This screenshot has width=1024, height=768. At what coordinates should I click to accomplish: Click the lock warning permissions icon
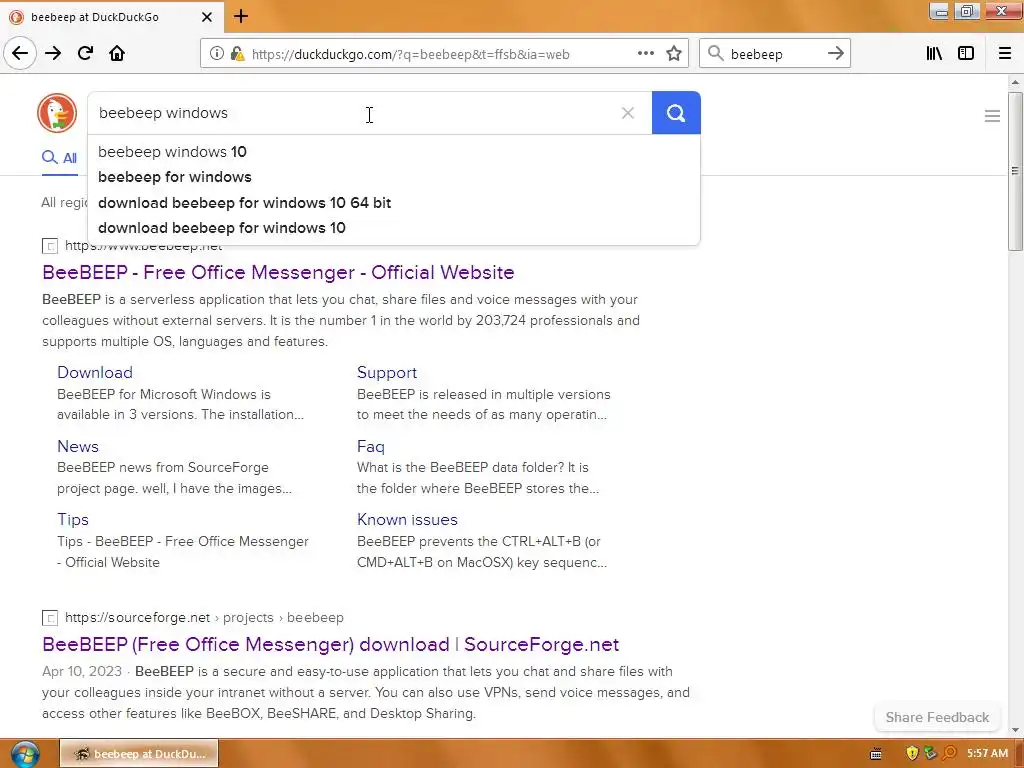(x=237, y=54)
